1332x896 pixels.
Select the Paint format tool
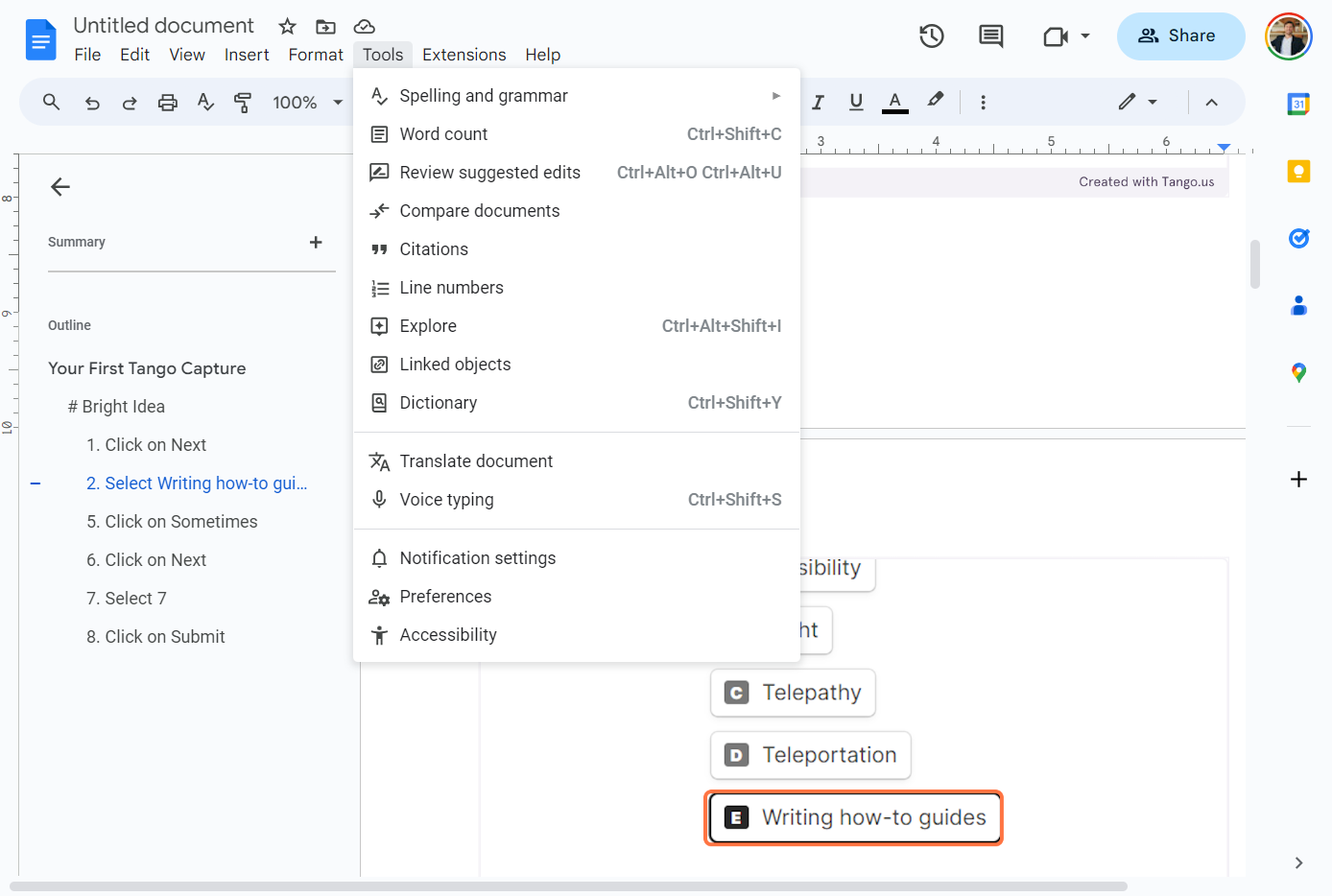[243, 103]
